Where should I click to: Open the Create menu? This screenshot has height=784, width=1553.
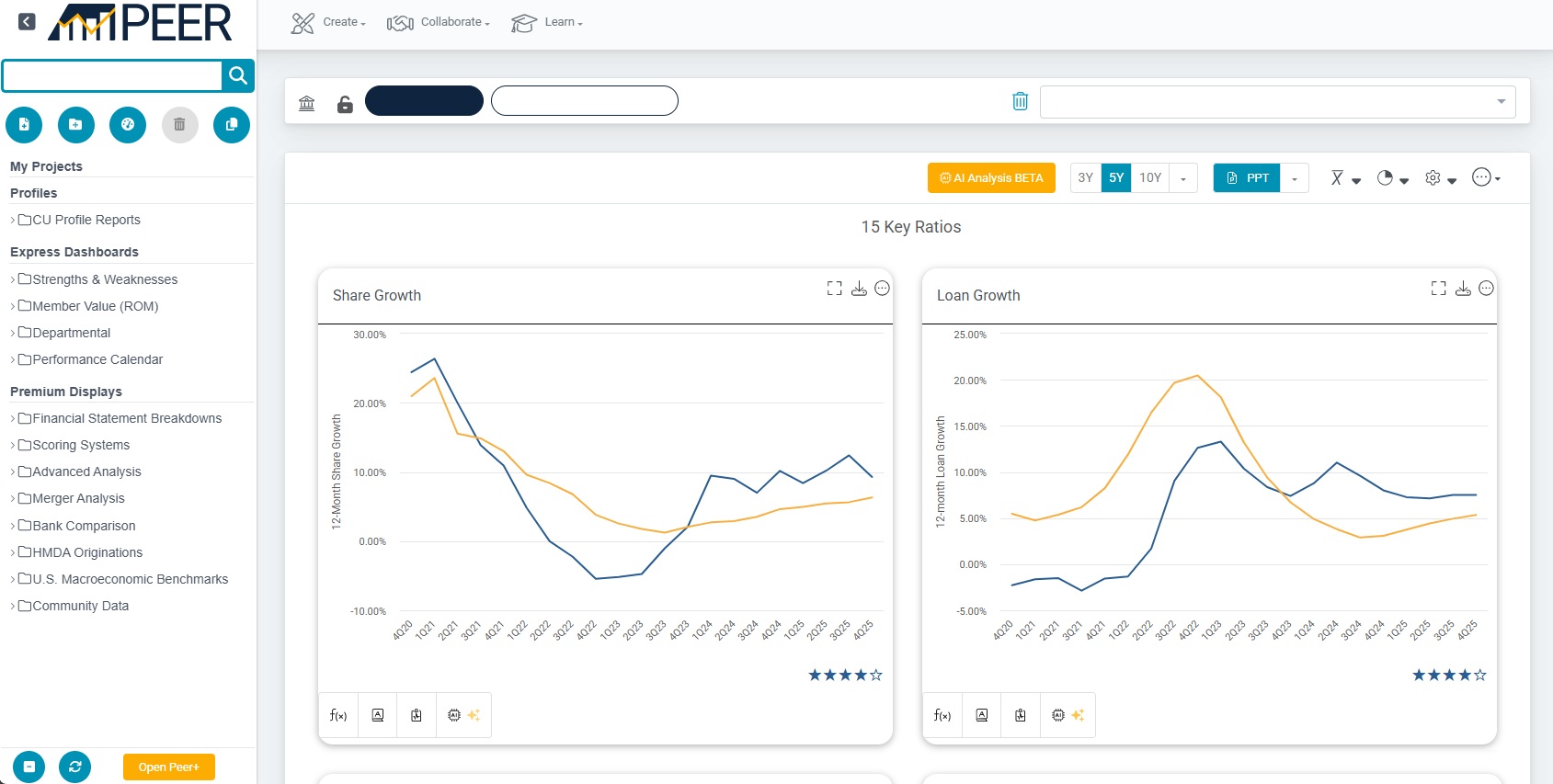(x=328, y=23)
